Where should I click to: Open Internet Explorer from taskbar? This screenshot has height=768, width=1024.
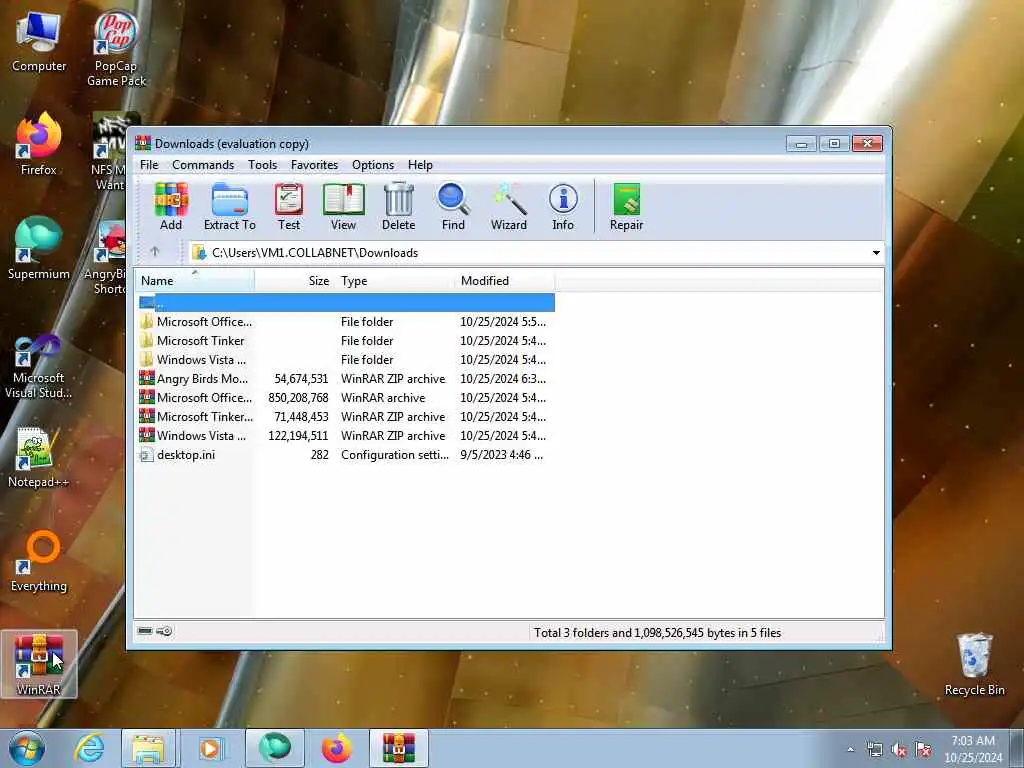(89, 748)
